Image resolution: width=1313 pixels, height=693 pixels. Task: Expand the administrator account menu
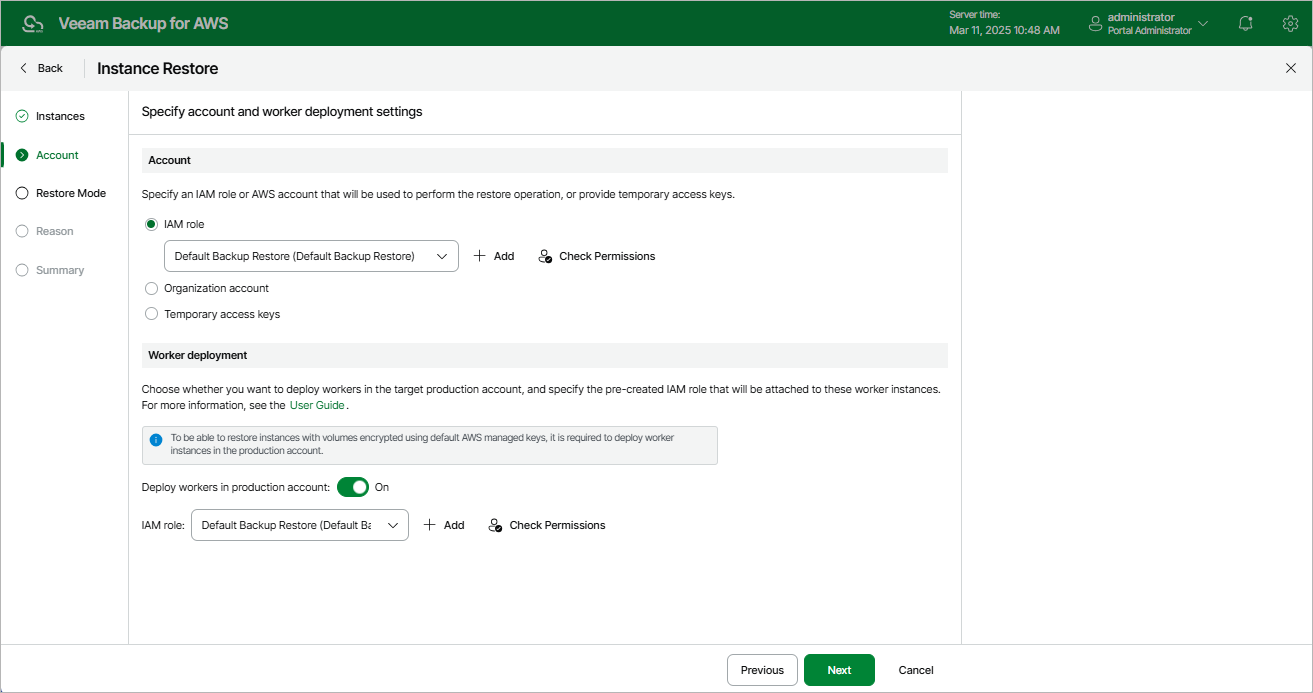click(x=1203, y=22)
